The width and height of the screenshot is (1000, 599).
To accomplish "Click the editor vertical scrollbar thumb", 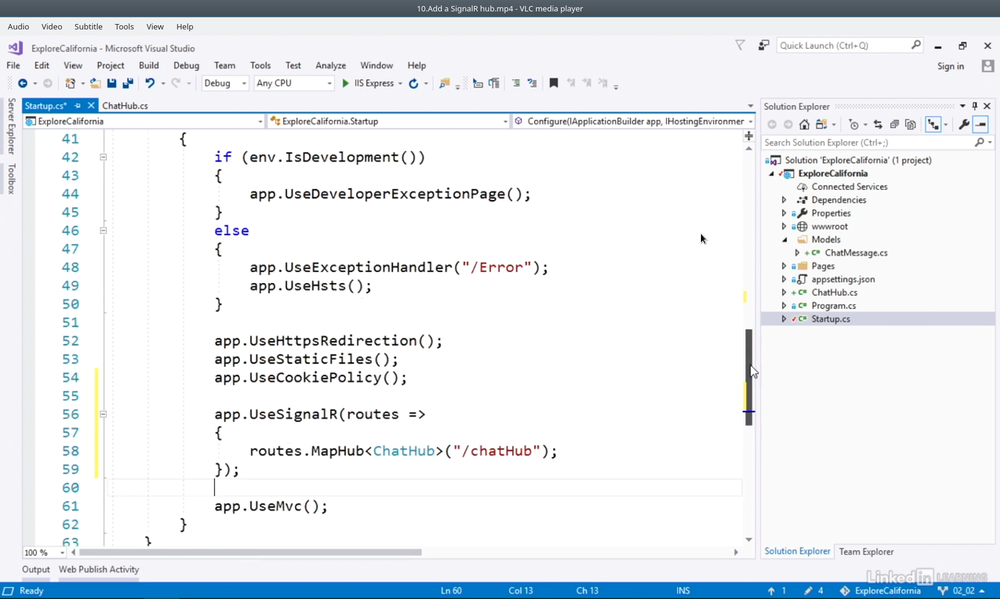I will [749, 376].
